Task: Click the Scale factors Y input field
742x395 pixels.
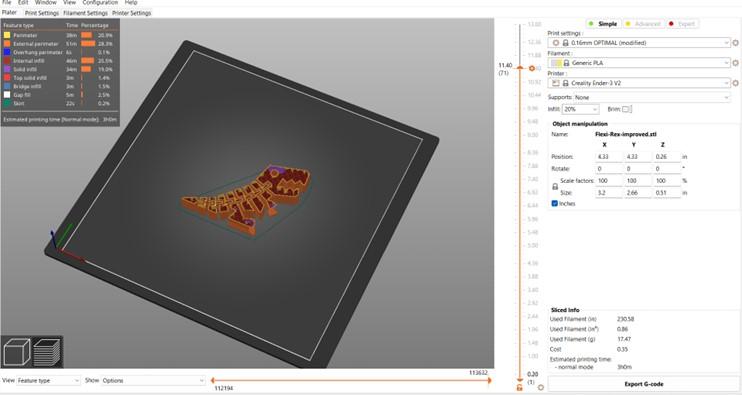Action: point(637,181)
